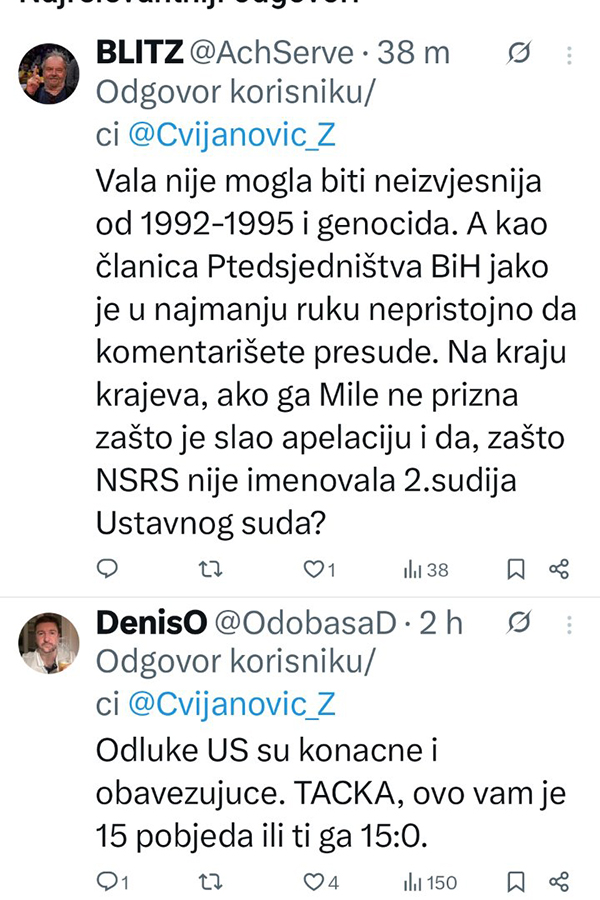The height and width of the screenshot is (900, 600).
Task: Like the BLITZ tweet
Action: pyautogui.click(x=313, y=569)
